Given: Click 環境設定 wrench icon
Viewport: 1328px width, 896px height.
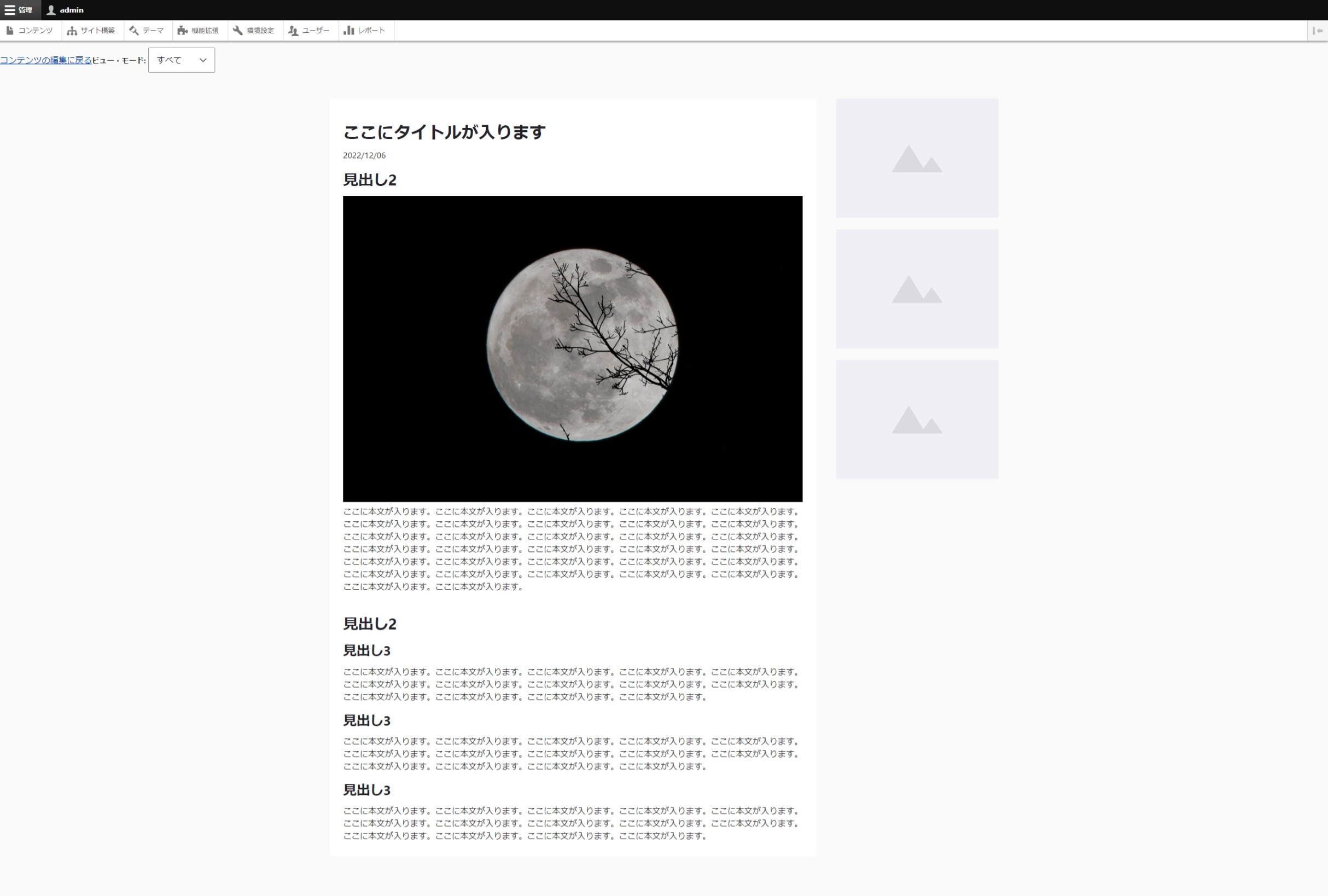Looking at the screenshot, I should [x=238, y=30].
